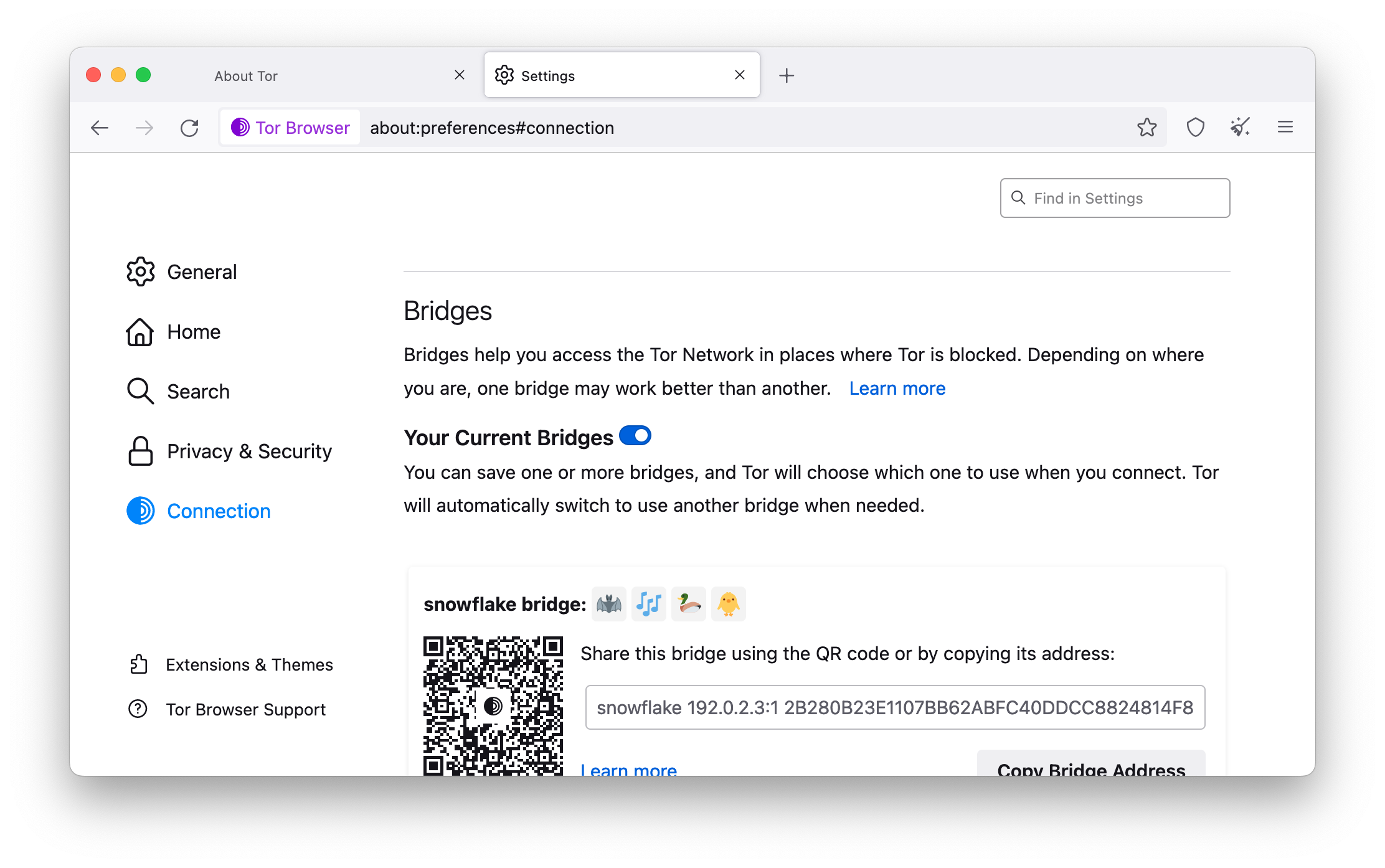Open Extensions & Themes
The height and width of the screenshot is (868, 1385).
point(231,664)
